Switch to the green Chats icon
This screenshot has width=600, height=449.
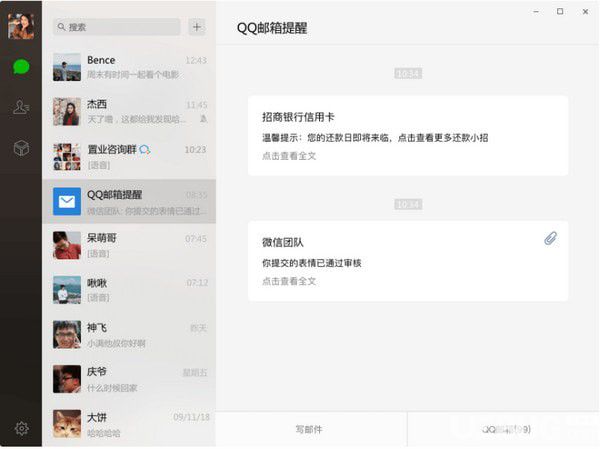(x=21, y=67)
